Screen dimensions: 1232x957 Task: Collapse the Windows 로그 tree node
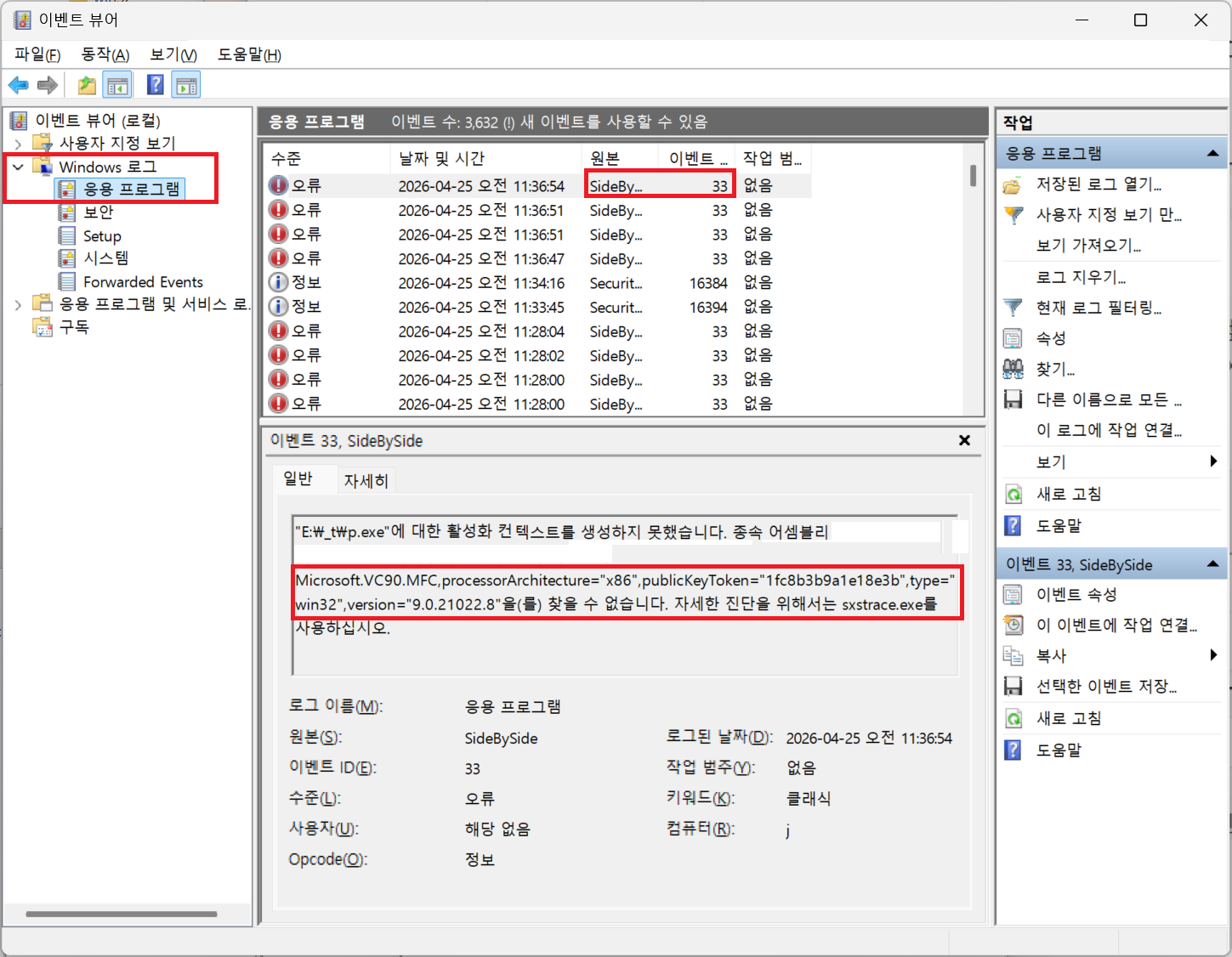pyautogui.click(x=18, y=167)
